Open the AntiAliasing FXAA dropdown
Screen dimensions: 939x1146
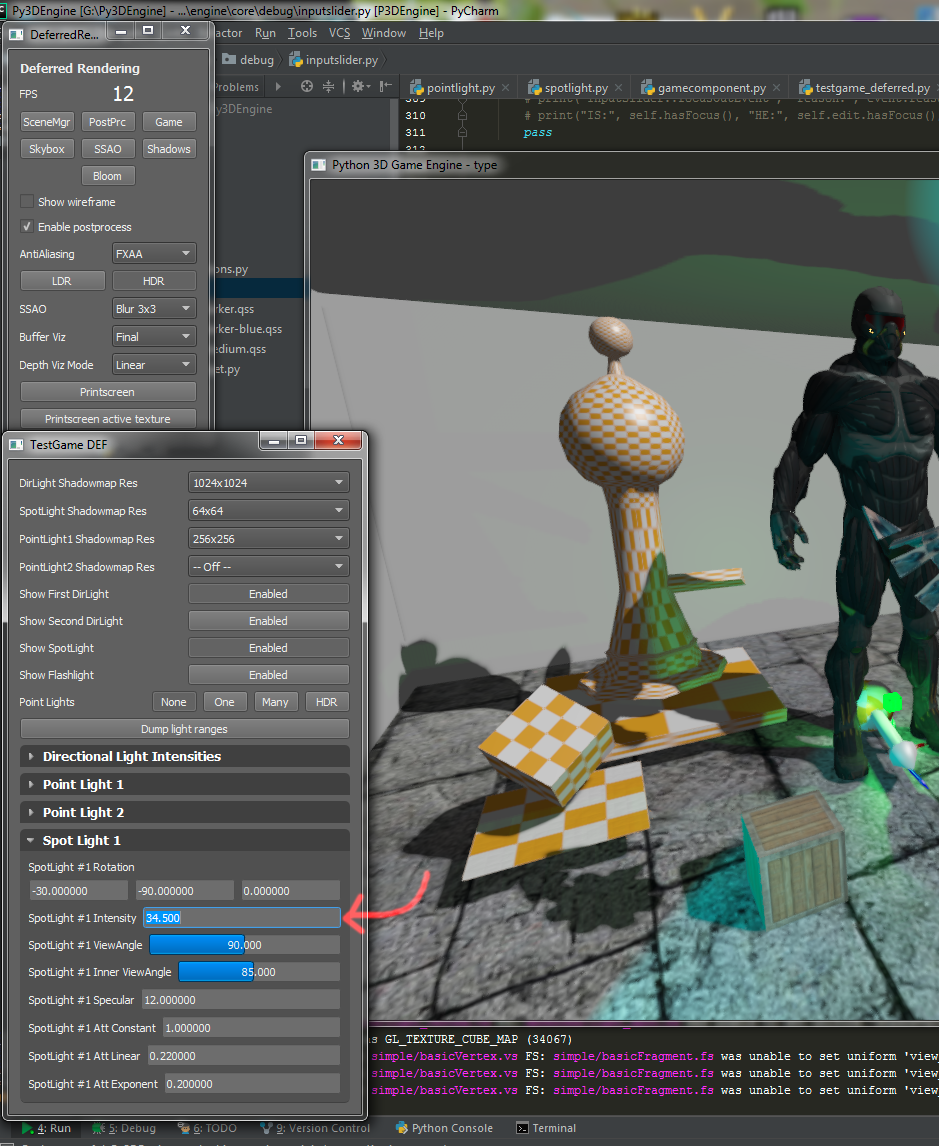click(x=154, y=254)
